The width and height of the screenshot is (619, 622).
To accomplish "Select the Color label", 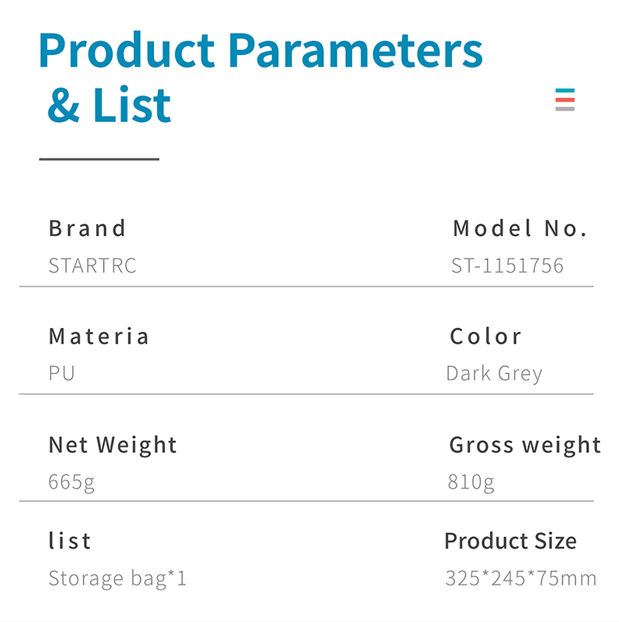I will (486, 336).
